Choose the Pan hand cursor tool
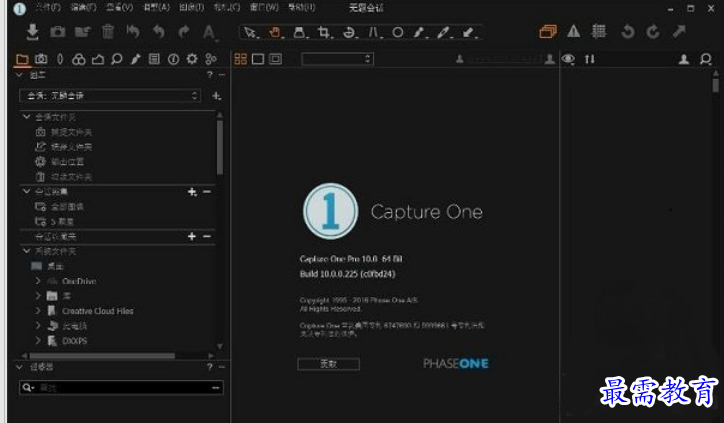The image size is (724, 423). point(275,32)
